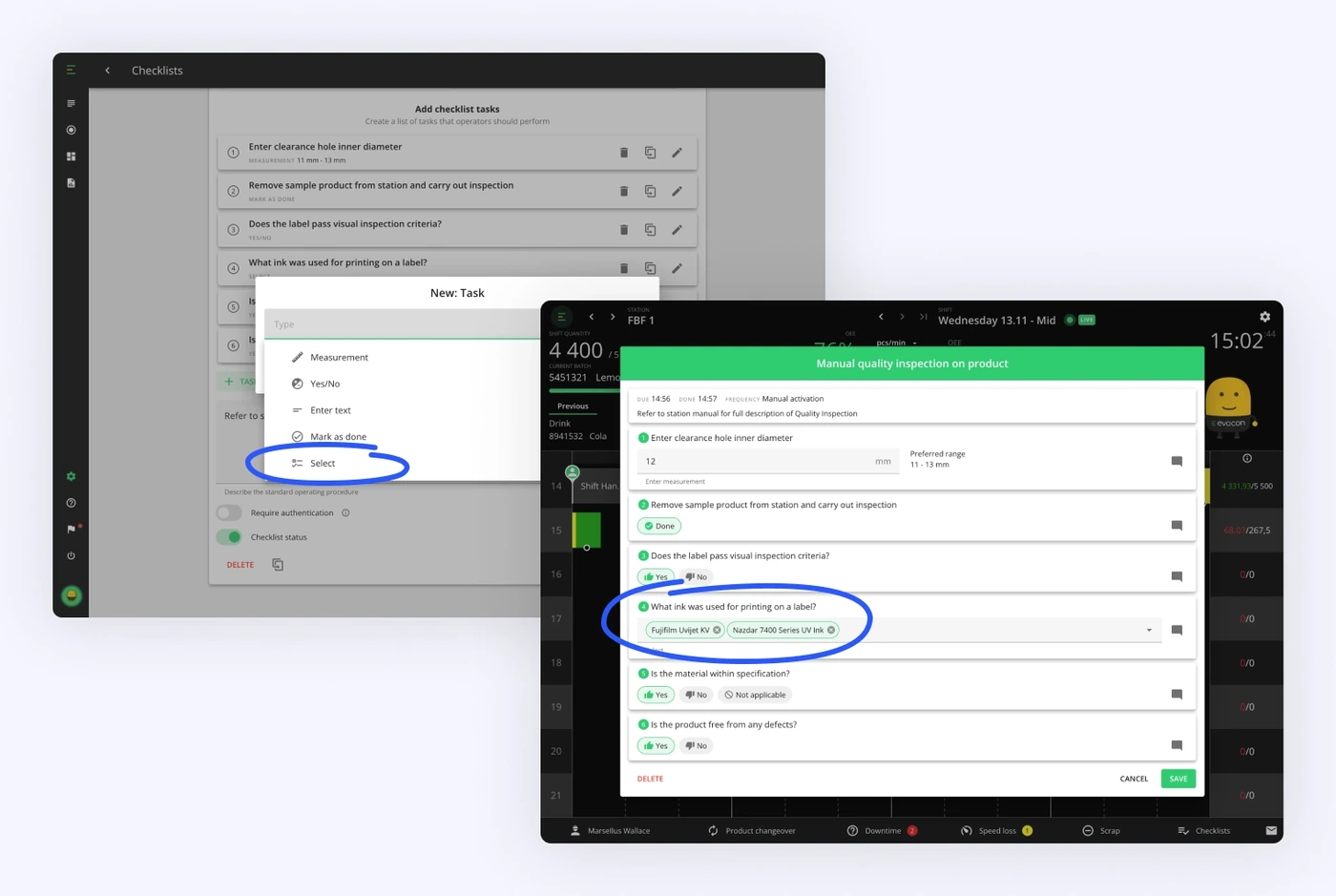This screenshot has height=896, width=1336.
Task: Add comment to the ink question
Action: [1177, 631]
